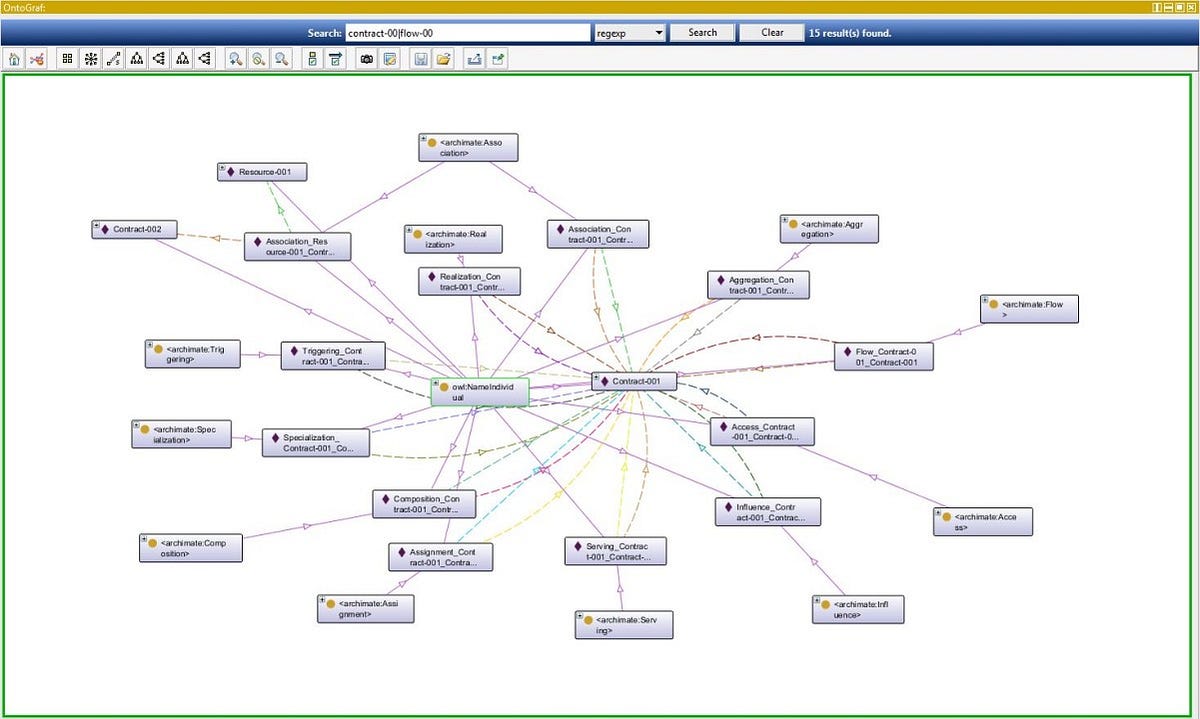Expand the archimate:Flow node
The height and width of the screenshot is (719, 1200).
point(986,302)
